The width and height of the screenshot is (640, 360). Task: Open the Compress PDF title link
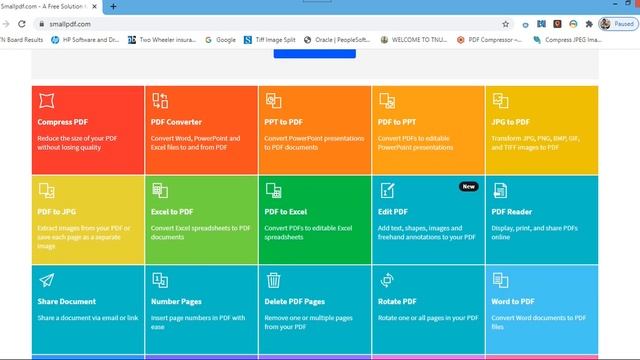[62, 122]
